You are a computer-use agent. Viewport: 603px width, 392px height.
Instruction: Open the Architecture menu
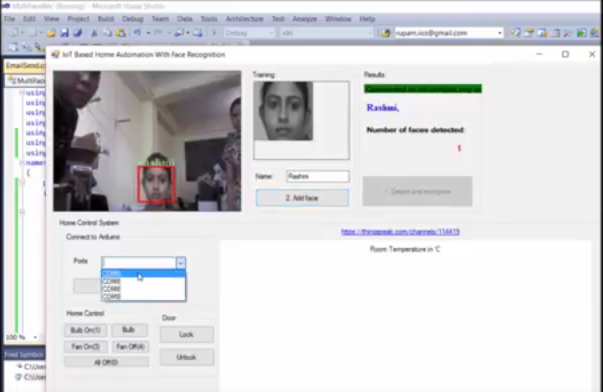244,19
